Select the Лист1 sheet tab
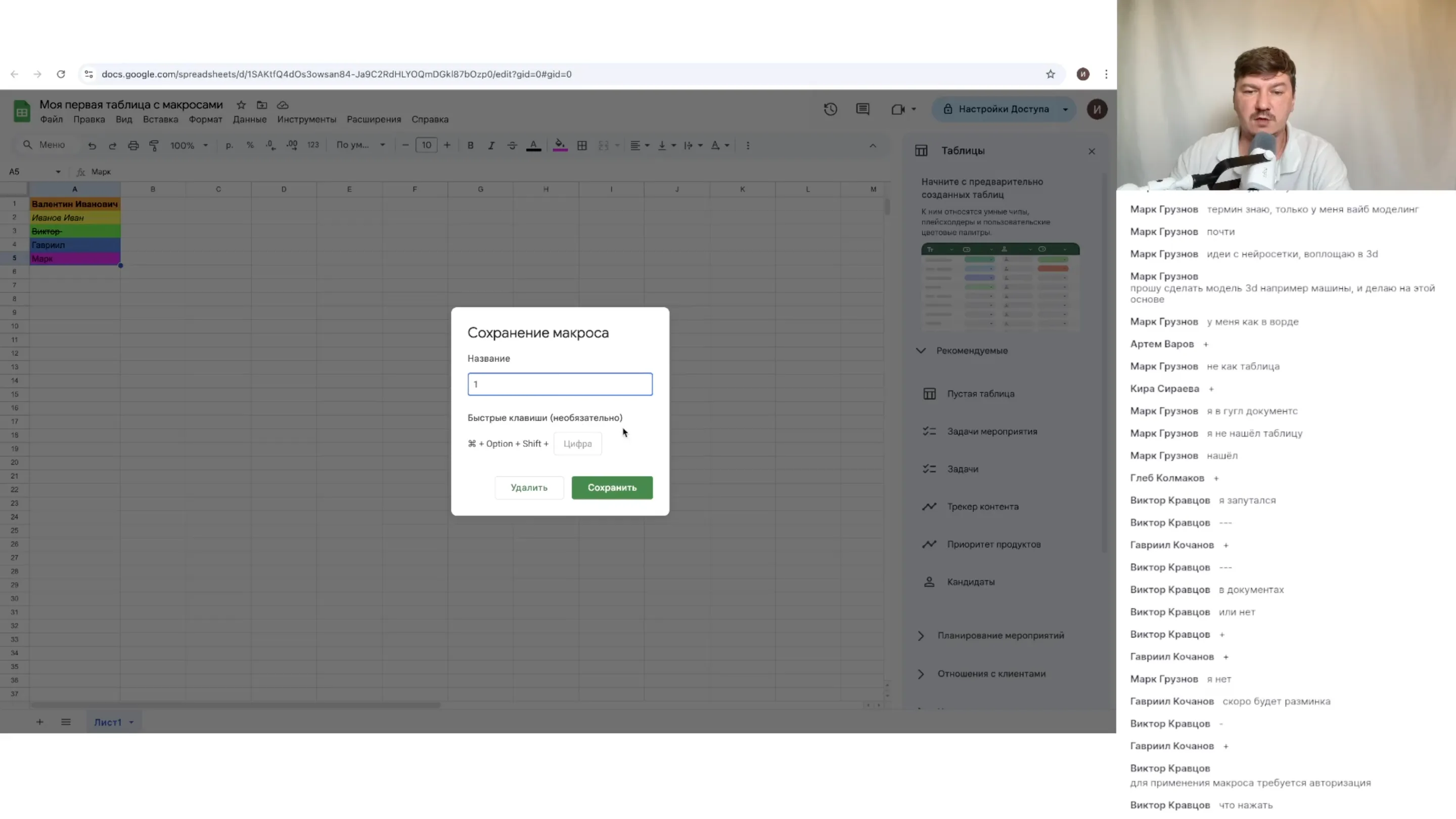 tap(107, 722)
